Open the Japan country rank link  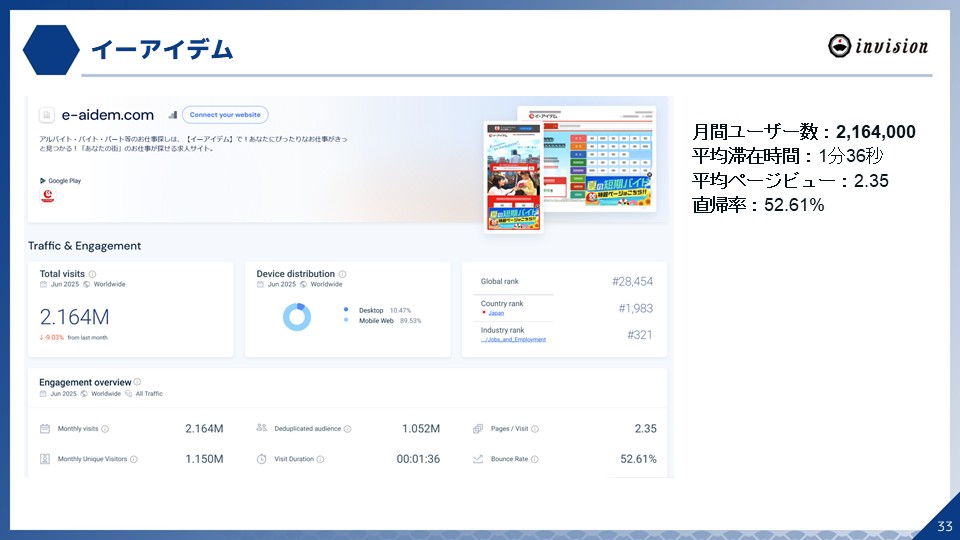pyautogui.click(x=496, y=313)
